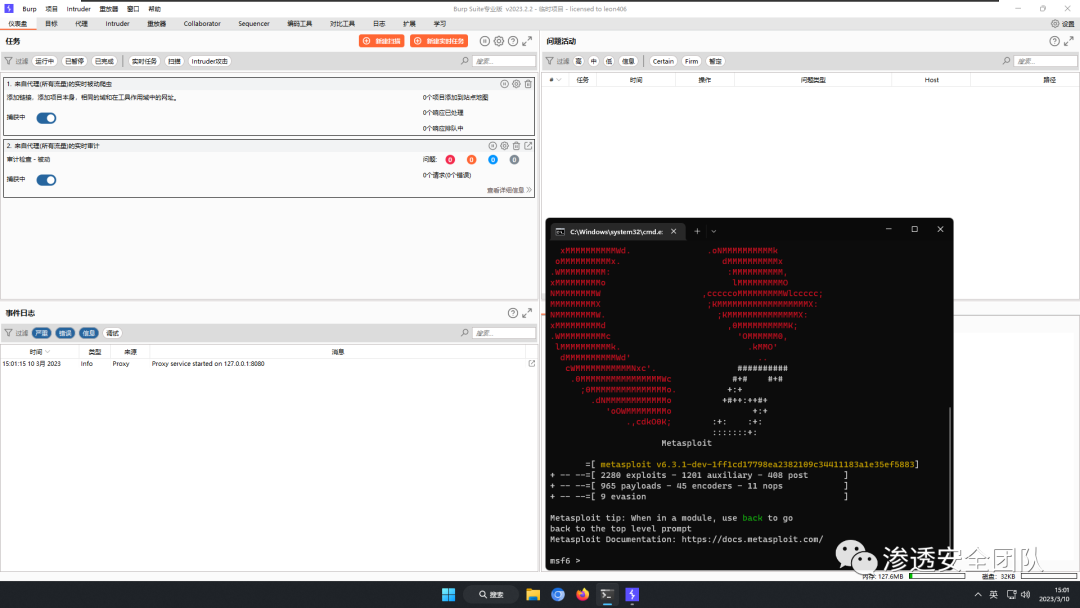Toggle capture switch for task 1
Viewport: 1080px width, 608px height.
coord(46,118)
